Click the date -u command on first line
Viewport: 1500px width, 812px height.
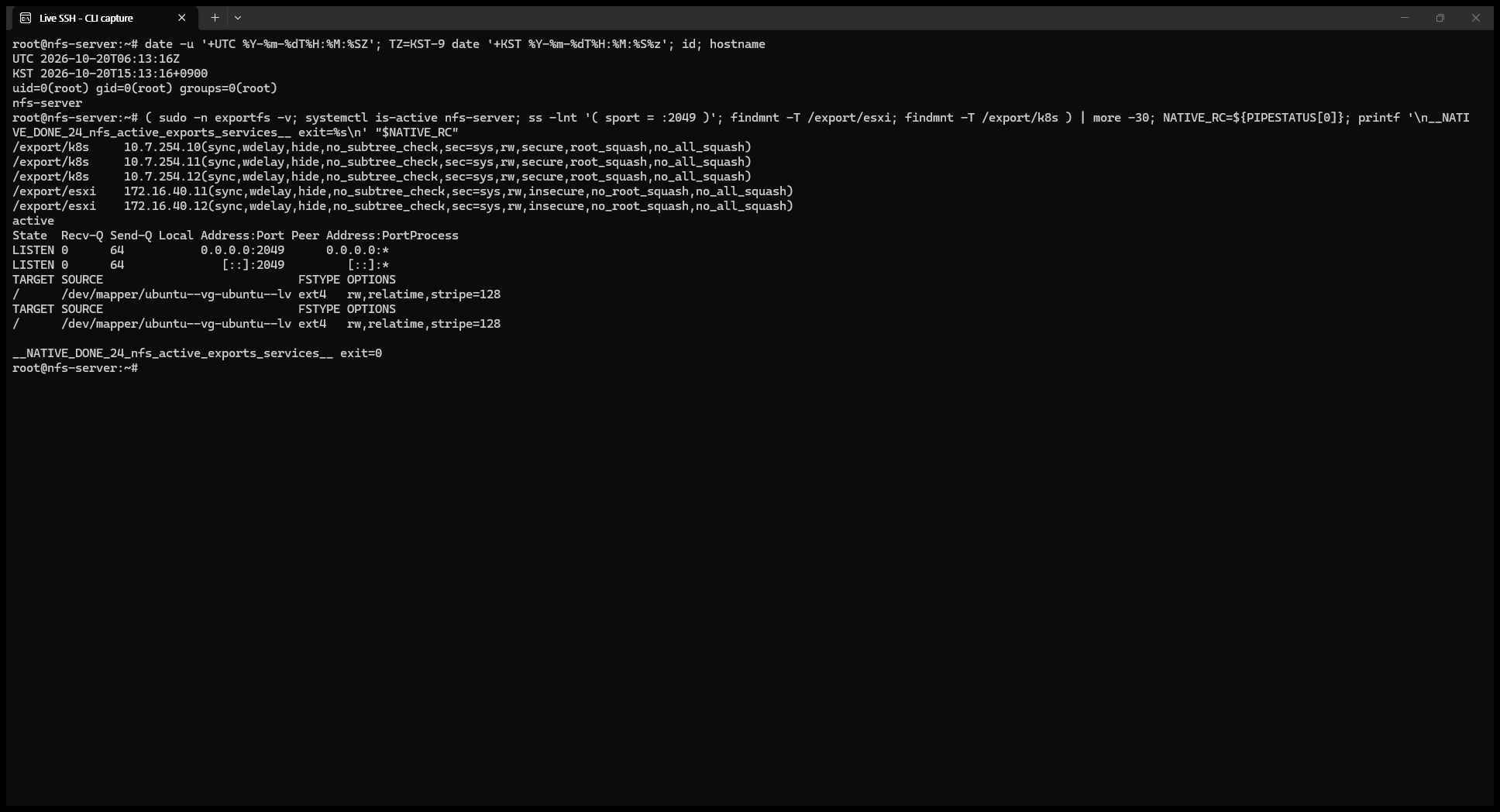coord(455,44)
